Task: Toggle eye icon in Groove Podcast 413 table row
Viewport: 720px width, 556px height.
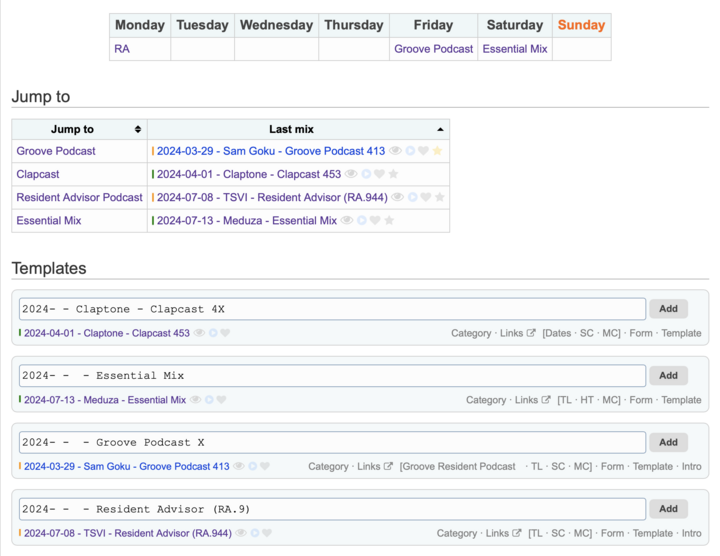Action: point(395,151)
